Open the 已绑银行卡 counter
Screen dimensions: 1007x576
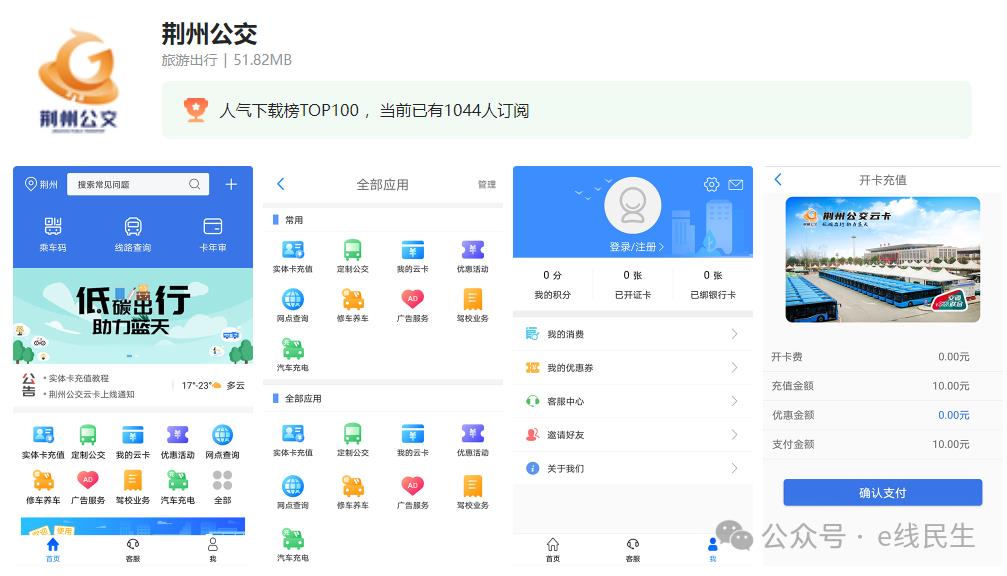(713, 284)
